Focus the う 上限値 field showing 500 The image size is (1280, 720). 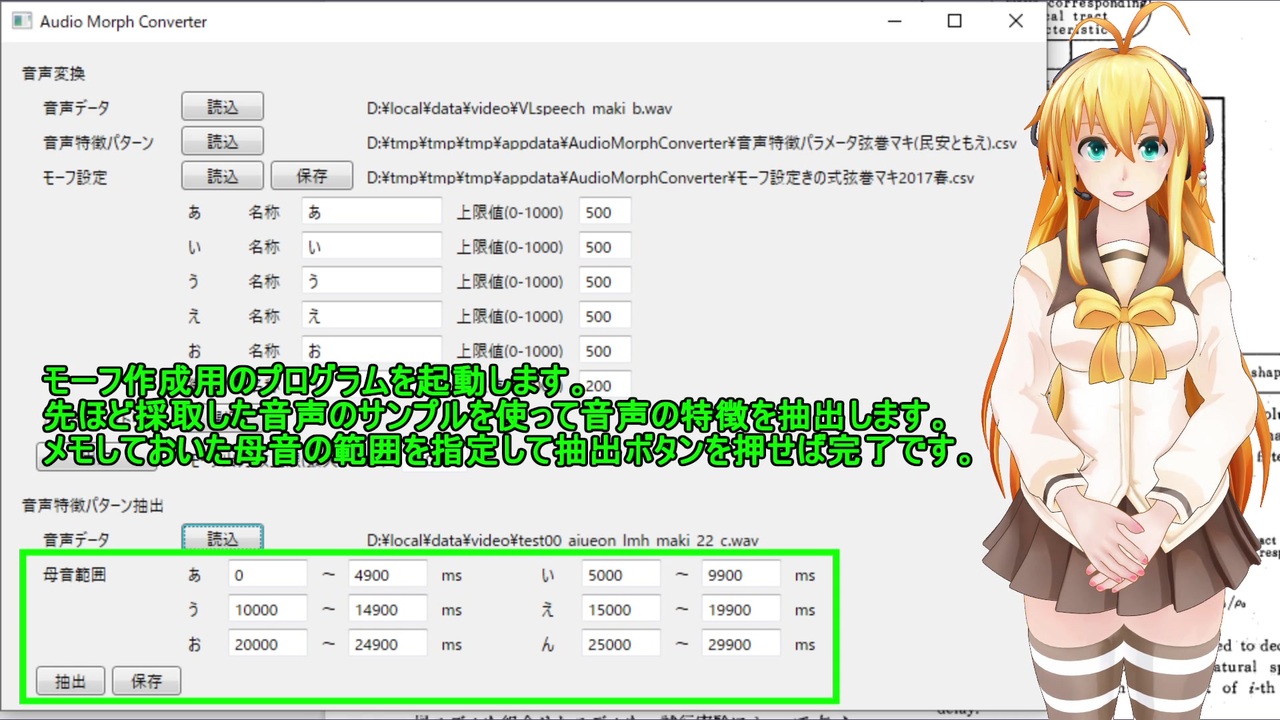point(605,282)
